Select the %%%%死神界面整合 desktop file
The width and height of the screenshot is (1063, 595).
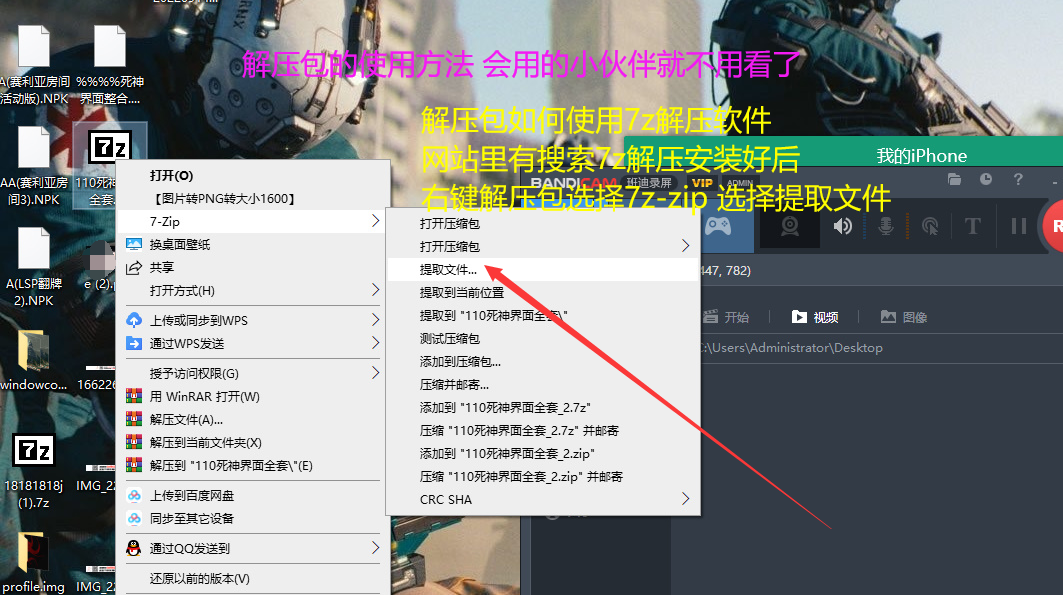[110, 65]
